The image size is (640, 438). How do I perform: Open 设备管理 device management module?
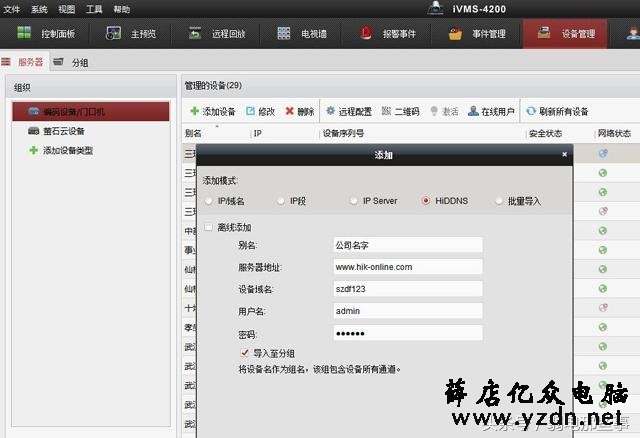(565, 33)
